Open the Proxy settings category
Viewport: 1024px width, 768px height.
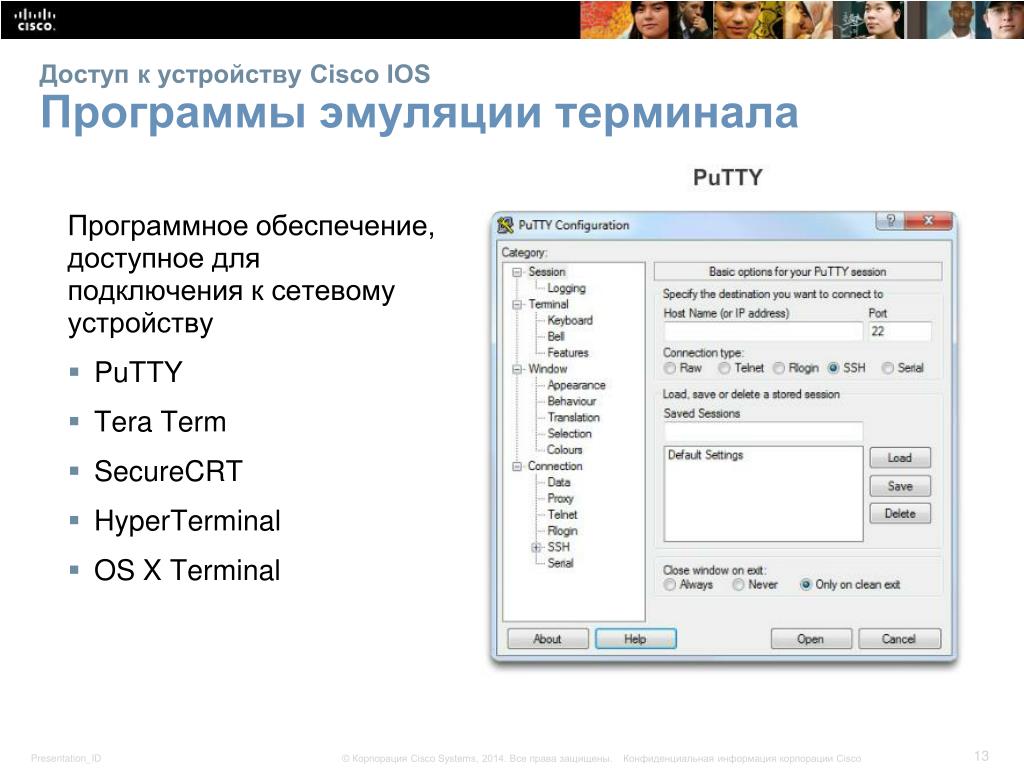click(x=560, y=498)
